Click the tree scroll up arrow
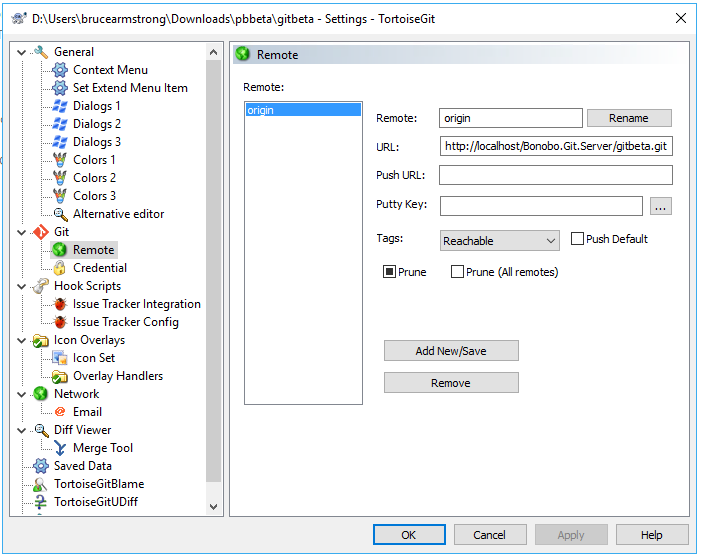This screenshot has height=560, width=702. point(214,52)
